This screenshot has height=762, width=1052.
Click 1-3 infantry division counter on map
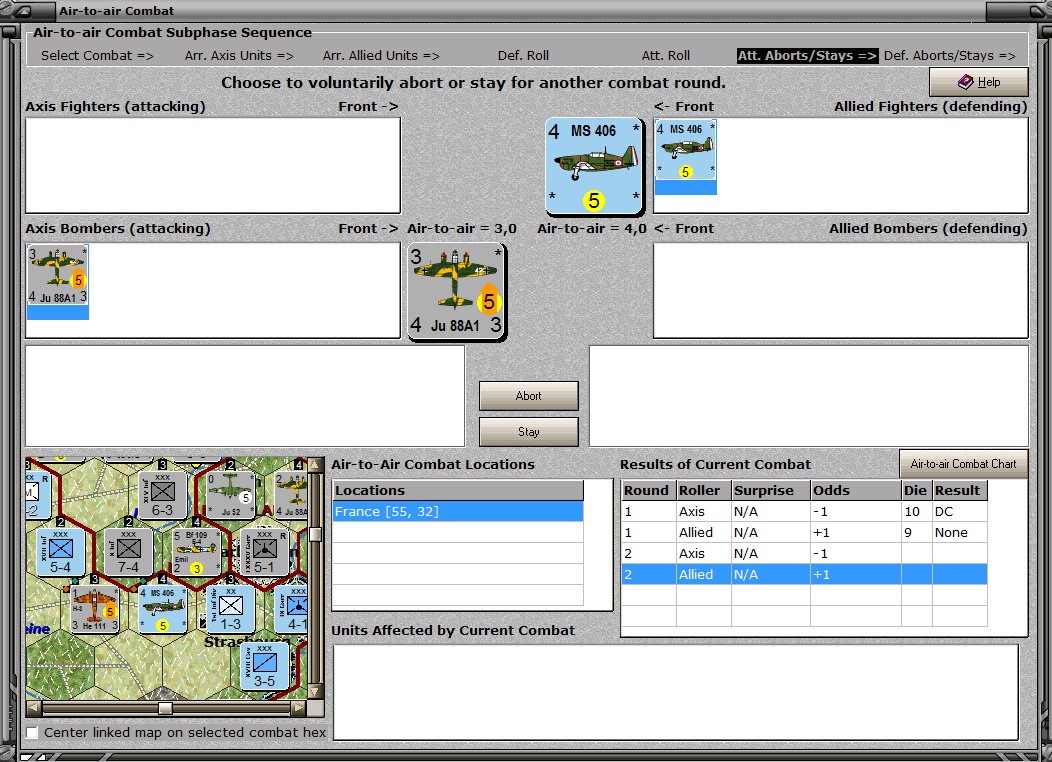tap(230, 609)
